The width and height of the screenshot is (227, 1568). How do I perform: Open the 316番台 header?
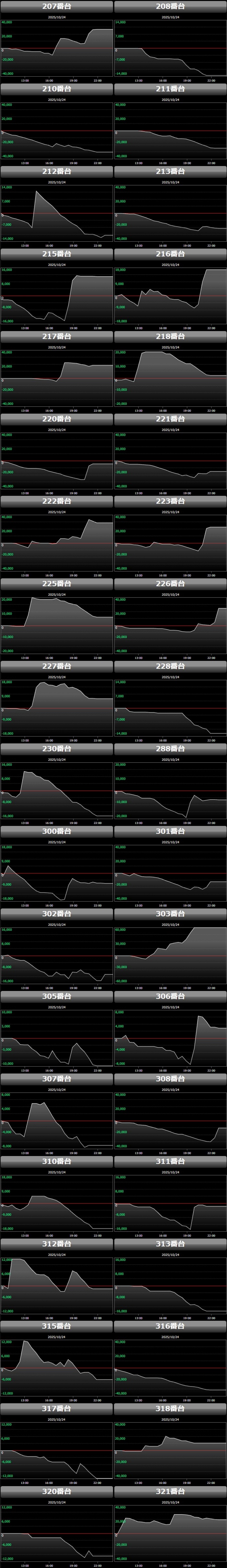(x=170, y=1326)
